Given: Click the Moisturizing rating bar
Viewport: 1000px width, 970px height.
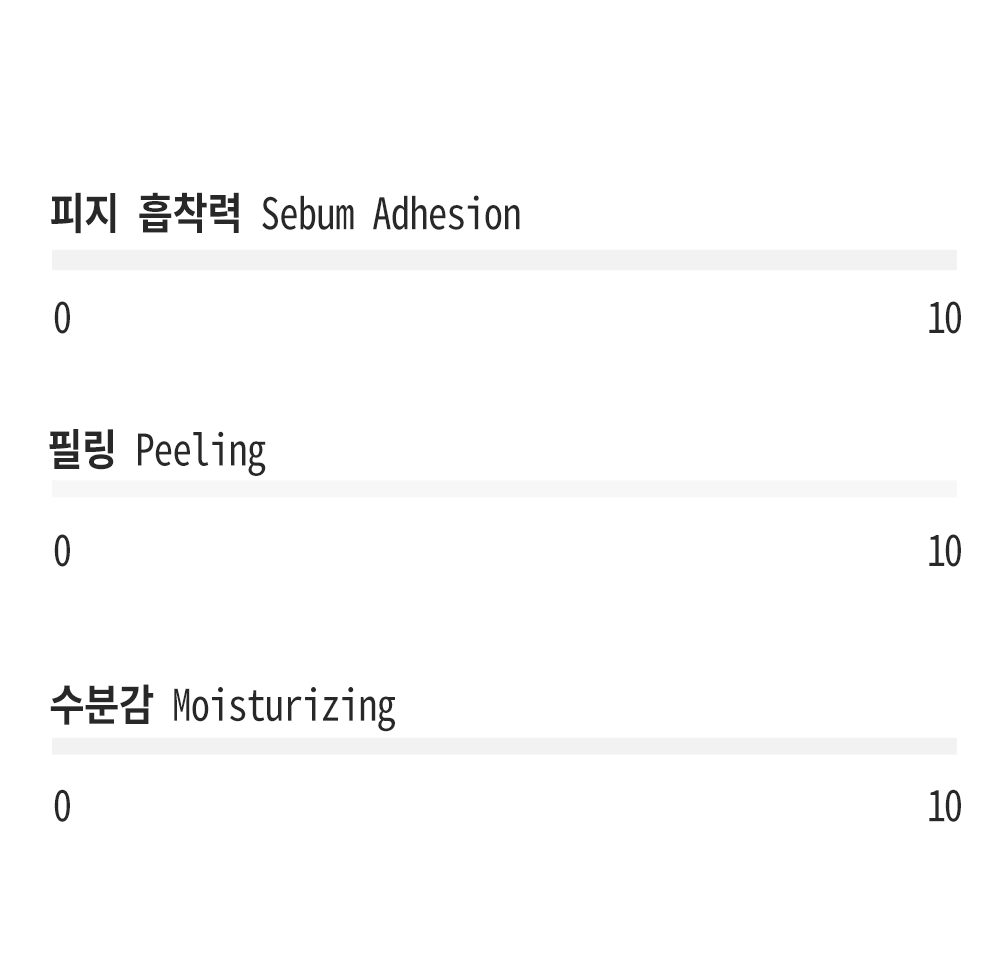Looking at the screenshot, I should click(x=504, y=746).
